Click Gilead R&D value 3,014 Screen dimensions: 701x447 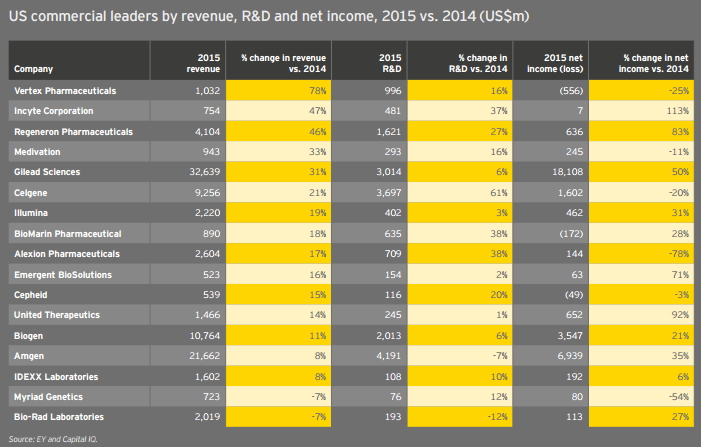point(389,172)
